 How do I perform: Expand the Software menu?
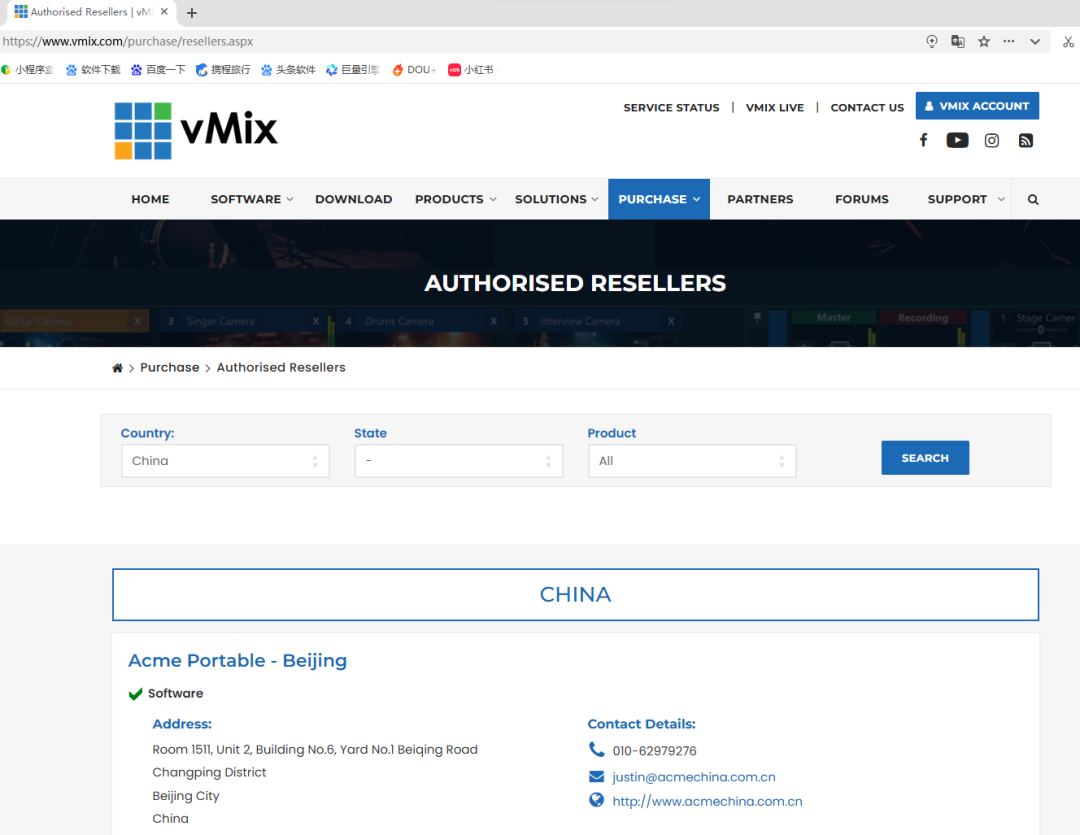pos(251,199)
